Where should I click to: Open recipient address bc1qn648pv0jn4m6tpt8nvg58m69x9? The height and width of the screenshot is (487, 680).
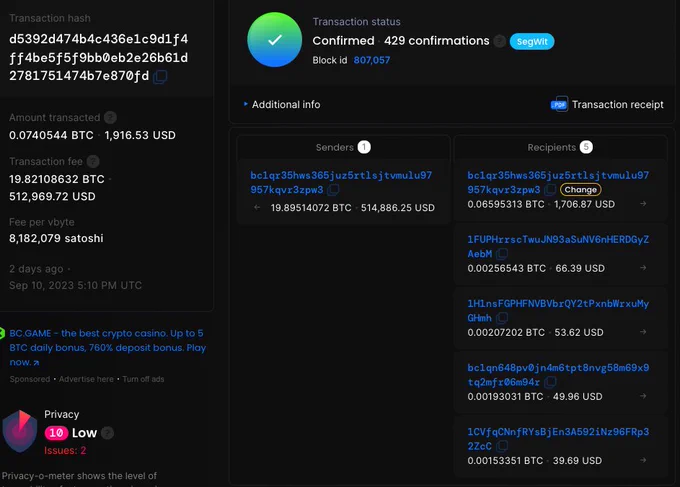click(558, 375)
